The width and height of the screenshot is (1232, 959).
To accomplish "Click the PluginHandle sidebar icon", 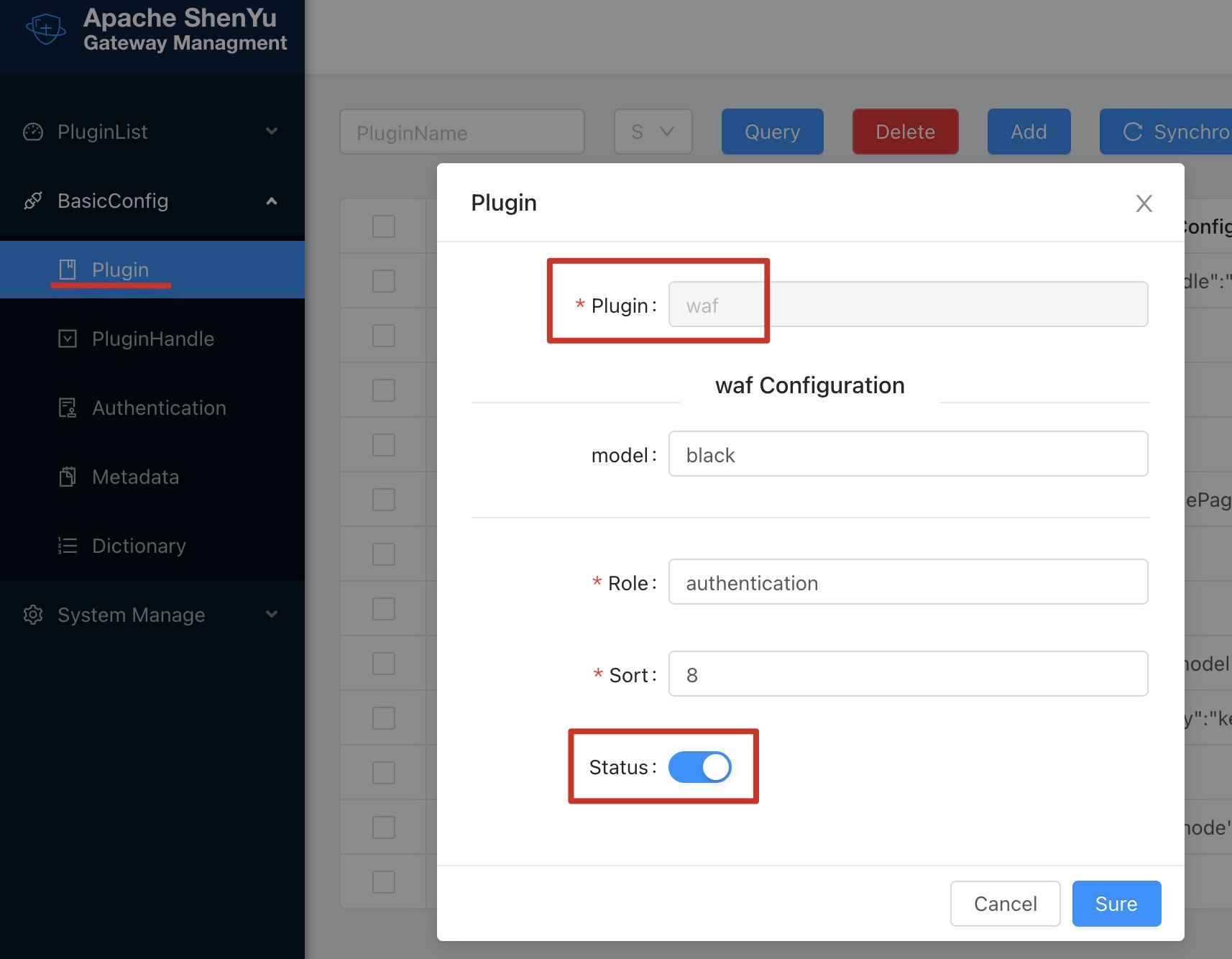I will click(68, 339).
